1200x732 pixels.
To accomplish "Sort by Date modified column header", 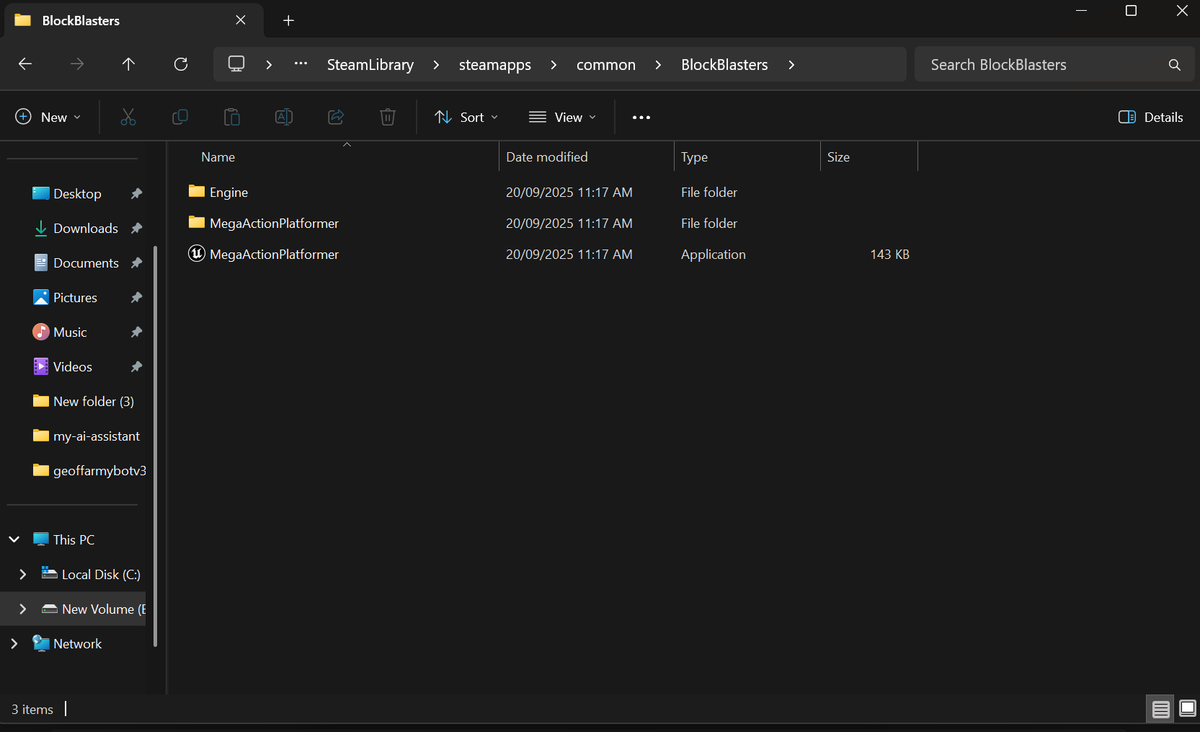I will (x=547, y=157).
